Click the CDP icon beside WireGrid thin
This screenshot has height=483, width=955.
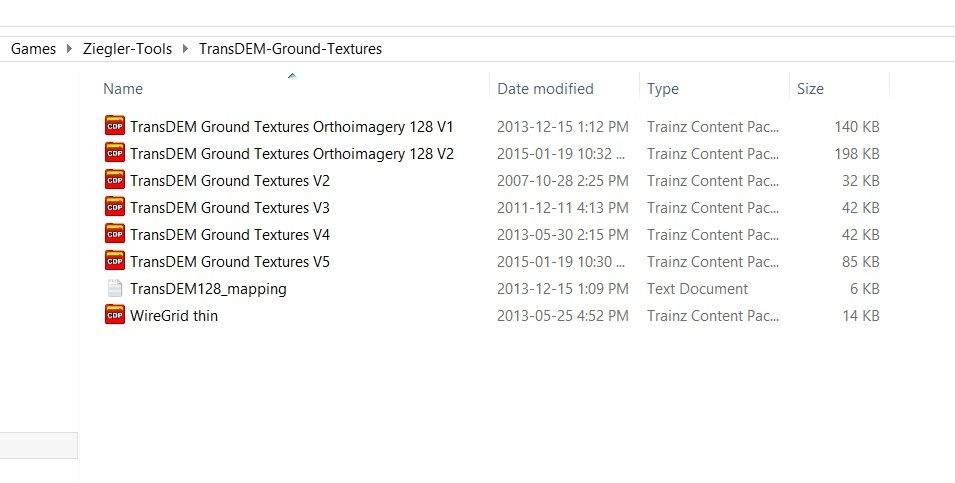[114, 316]
